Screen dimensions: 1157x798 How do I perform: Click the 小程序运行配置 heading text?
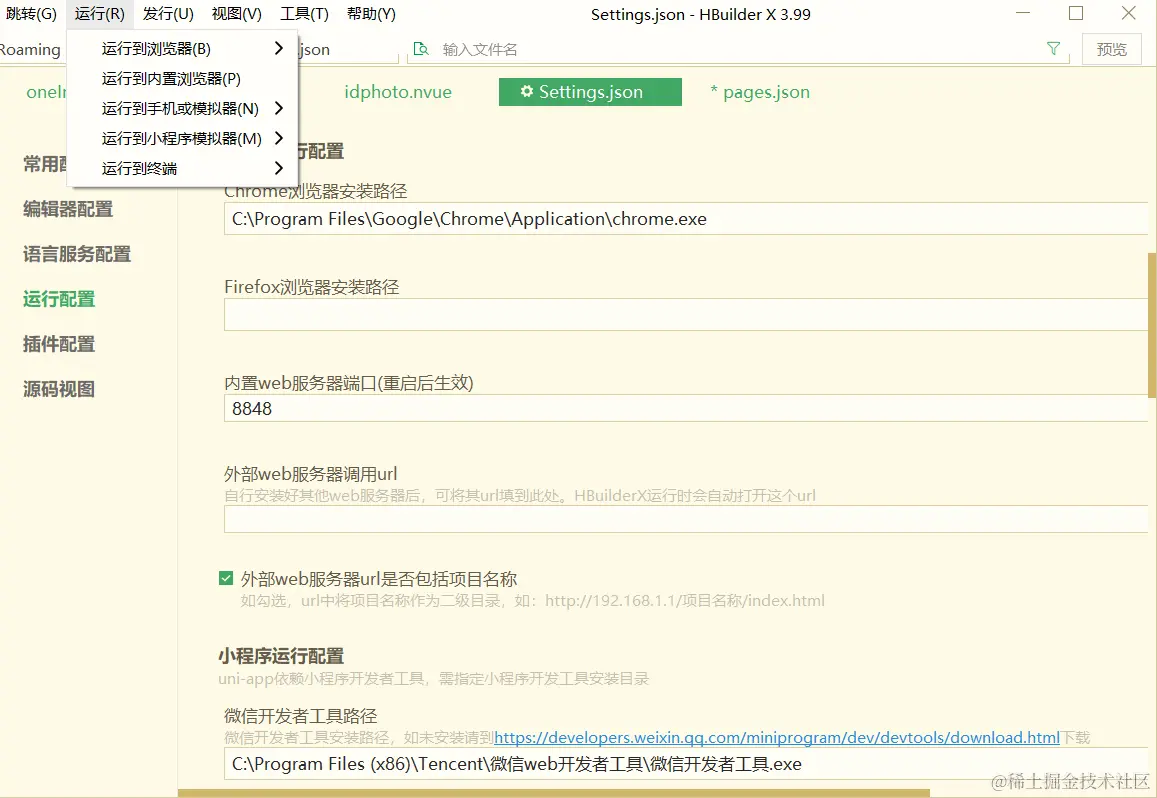click(281, 656)
